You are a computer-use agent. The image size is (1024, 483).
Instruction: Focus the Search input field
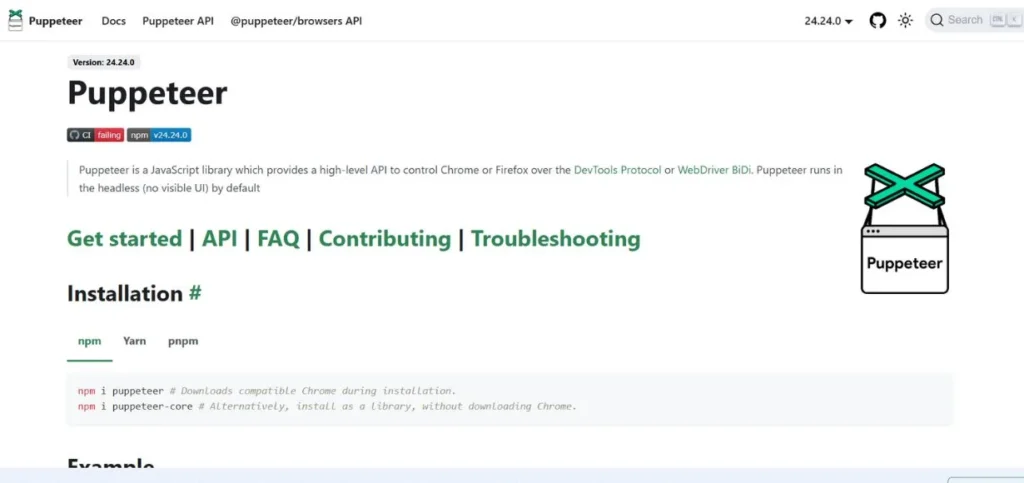(974, 20)
